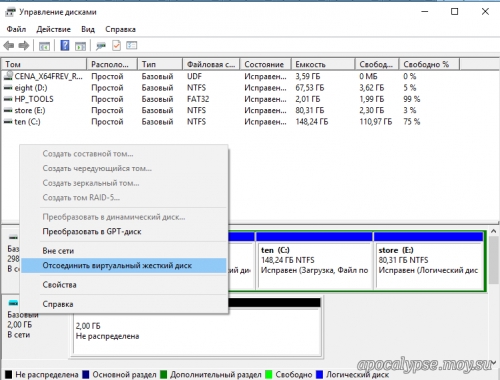Click the 2,00 ГБ disk size label

(20, 325)
